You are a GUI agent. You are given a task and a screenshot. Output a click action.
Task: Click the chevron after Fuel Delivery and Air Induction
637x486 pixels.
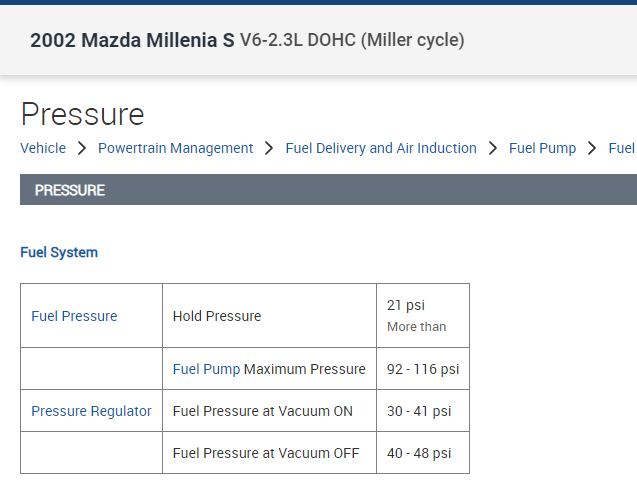493,148
